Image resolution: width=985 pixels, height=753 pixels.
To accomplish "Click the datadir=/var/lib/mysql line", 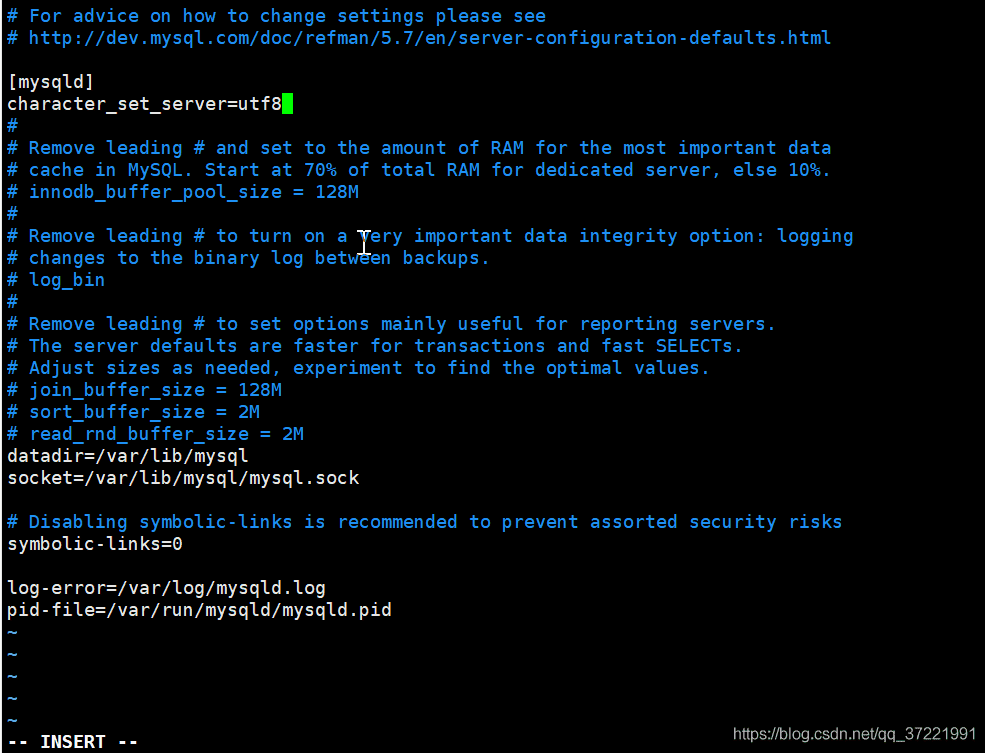I will (128, 456).
